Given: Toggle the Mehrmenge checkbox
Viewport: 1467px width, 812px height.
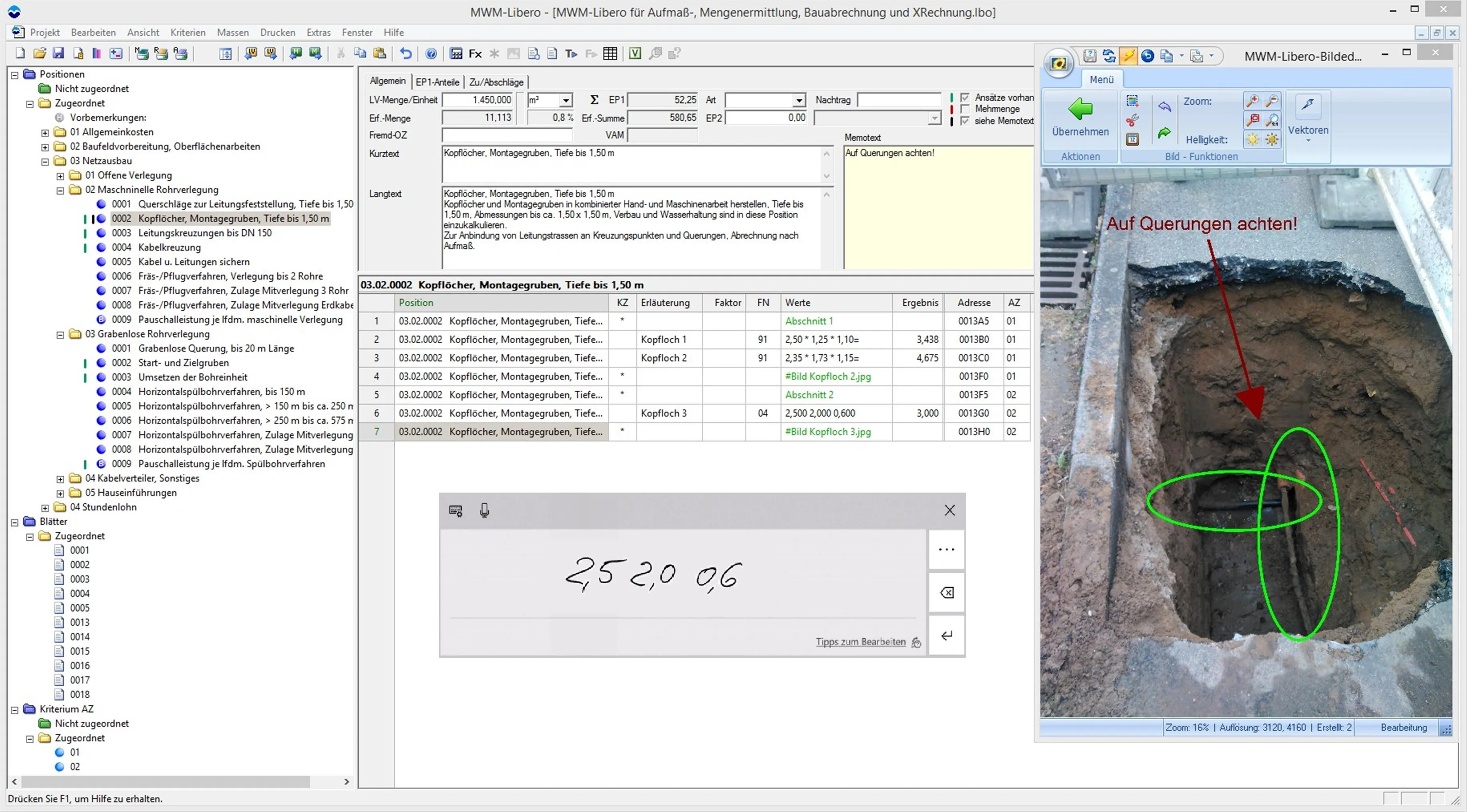Looking at the screenshot, I should (965, 109).
